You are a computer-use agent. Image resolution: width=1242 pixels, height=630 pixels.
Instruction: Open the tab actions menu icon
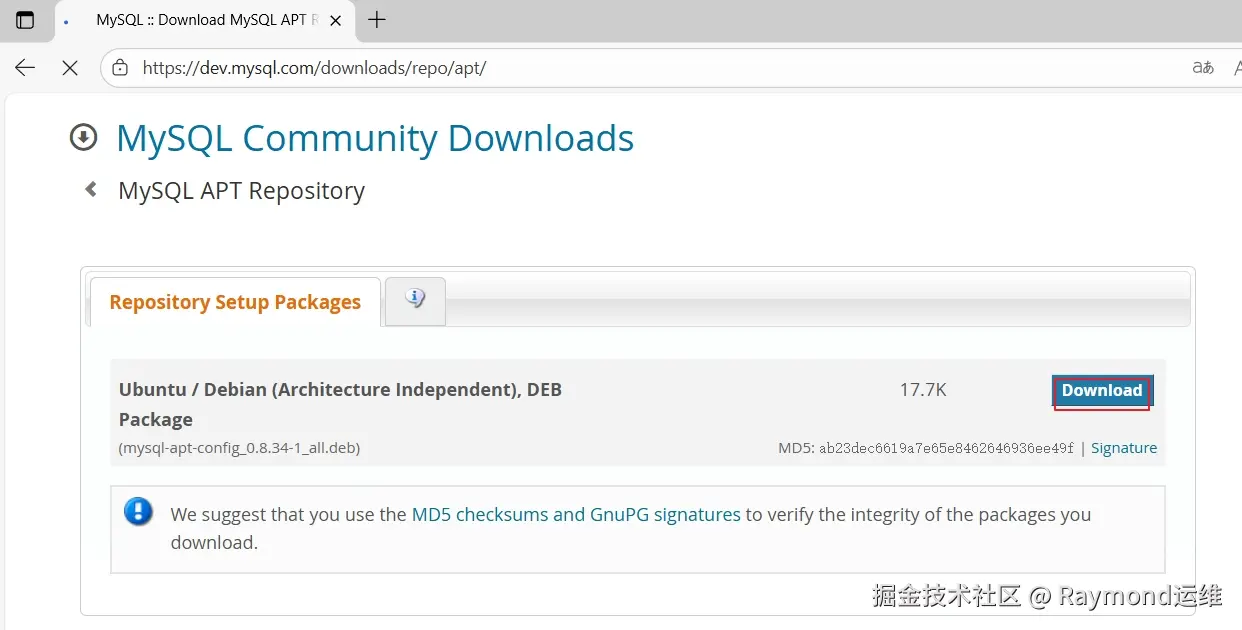click(x=25, y=20)
